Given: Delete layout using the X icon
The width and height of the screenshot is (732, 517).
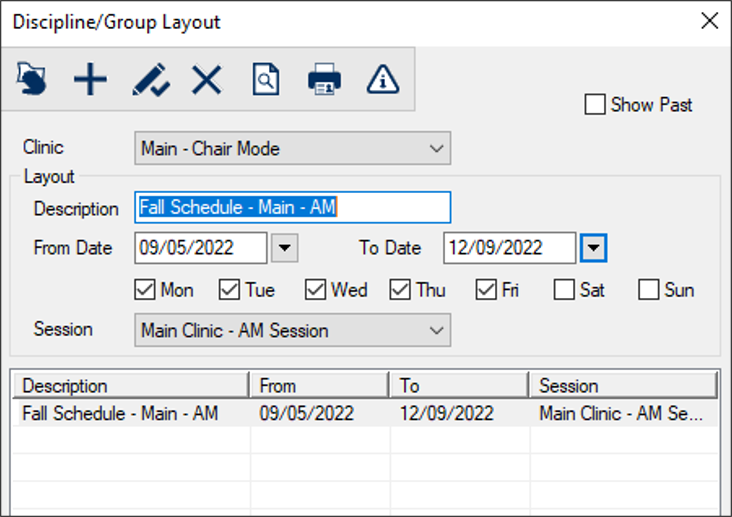Looking at the screenshot, I should pyautogui.click(x=206, y=79).
